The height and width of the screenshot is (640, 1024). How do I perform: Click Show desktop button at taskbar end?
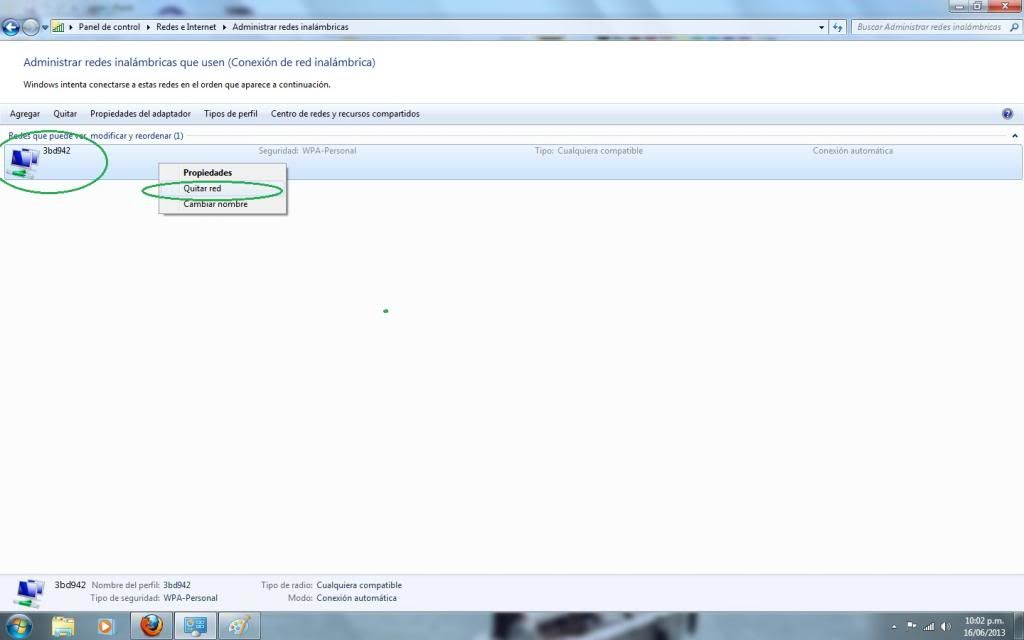1019,626
